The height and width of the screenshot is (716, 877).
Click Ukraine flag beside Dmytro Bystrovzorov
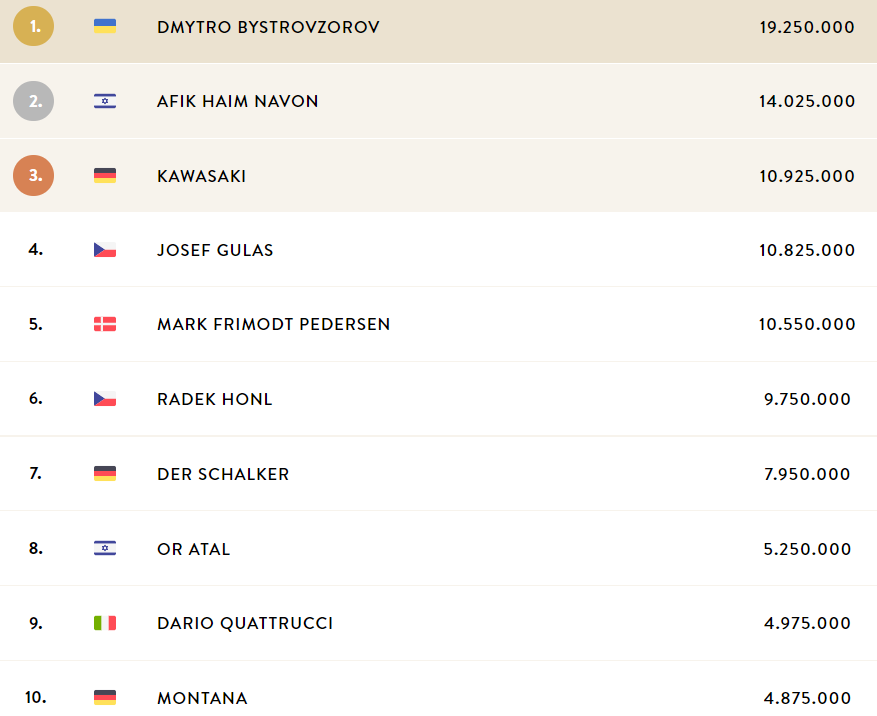(x=105, y=26)
